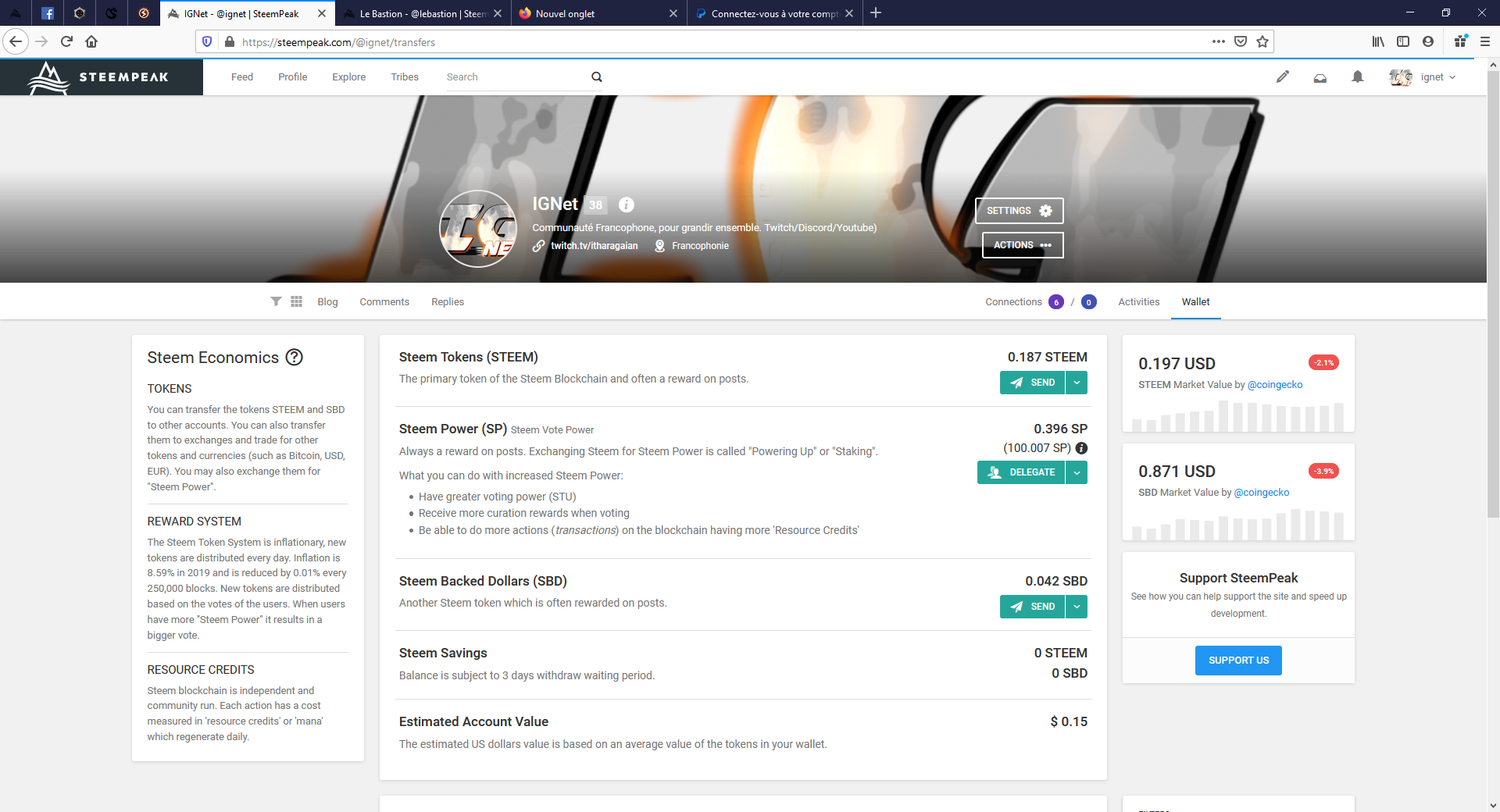The width and height of the screenshot is (1500, 812).
Task: Bookmark page with the star icon
Action: (x=1262, y=42)
